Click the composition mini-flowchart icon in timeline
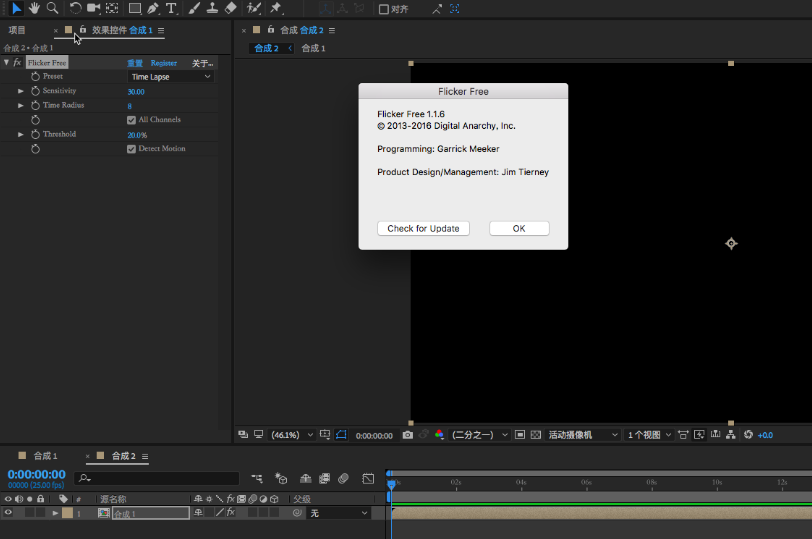Viewport: 812px width, 539px height. 257,478
